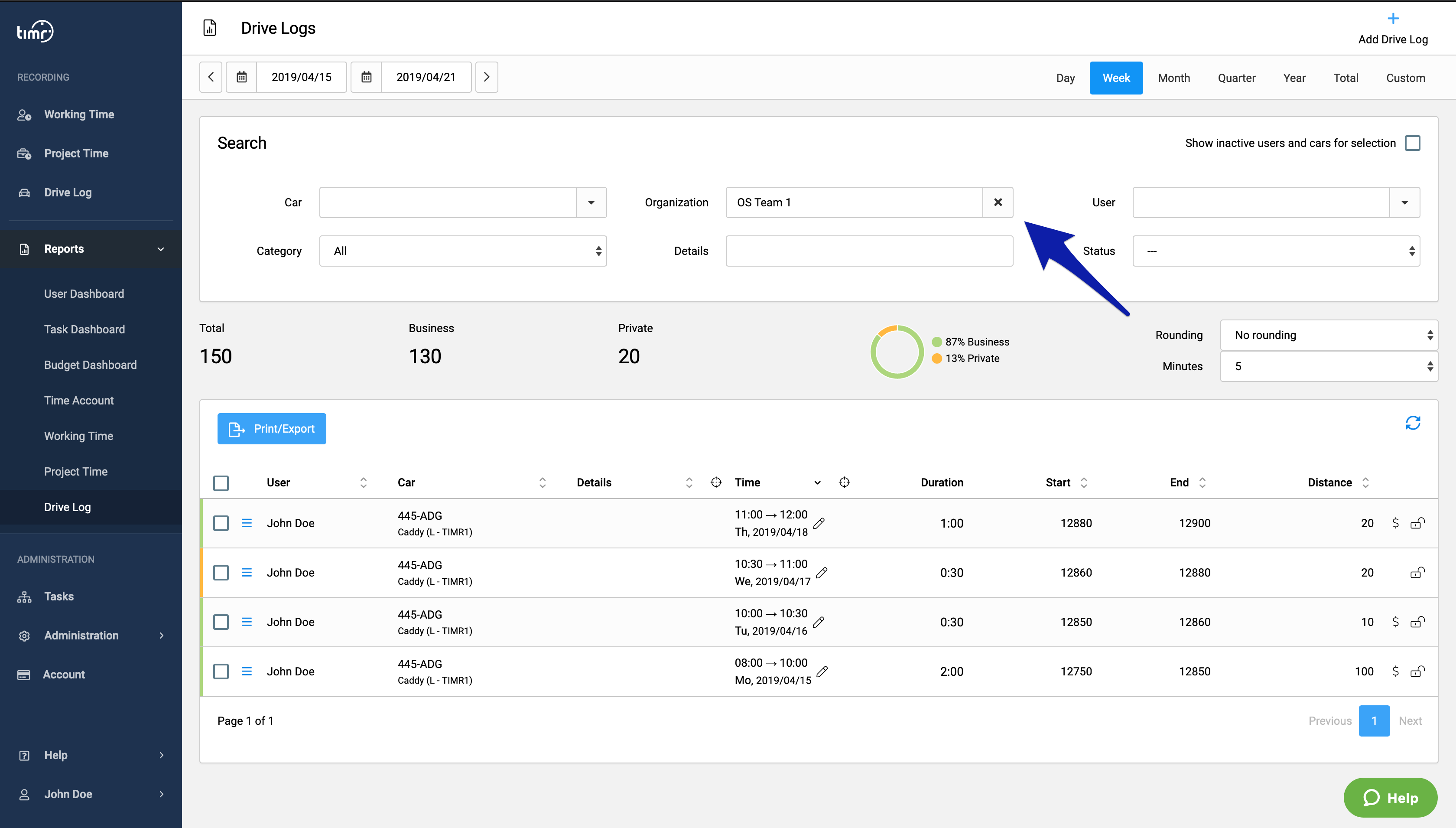This screenshot has height=828, width=1456.
Task: Click lock icon on 2019/04/18 row
Action: (1417, 523)
